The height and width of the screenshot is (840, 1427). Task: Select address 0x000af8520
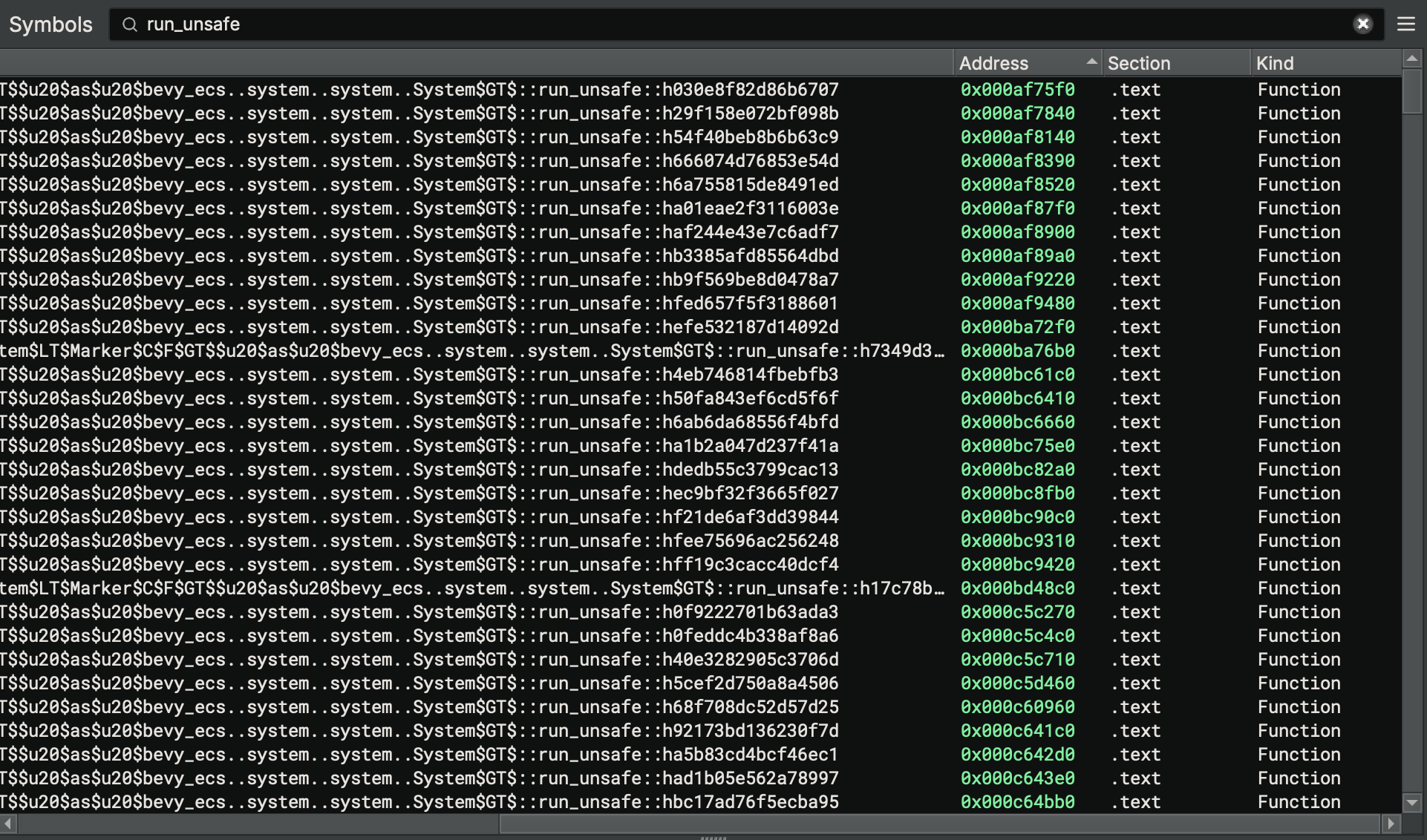(x=1017, y=185)
